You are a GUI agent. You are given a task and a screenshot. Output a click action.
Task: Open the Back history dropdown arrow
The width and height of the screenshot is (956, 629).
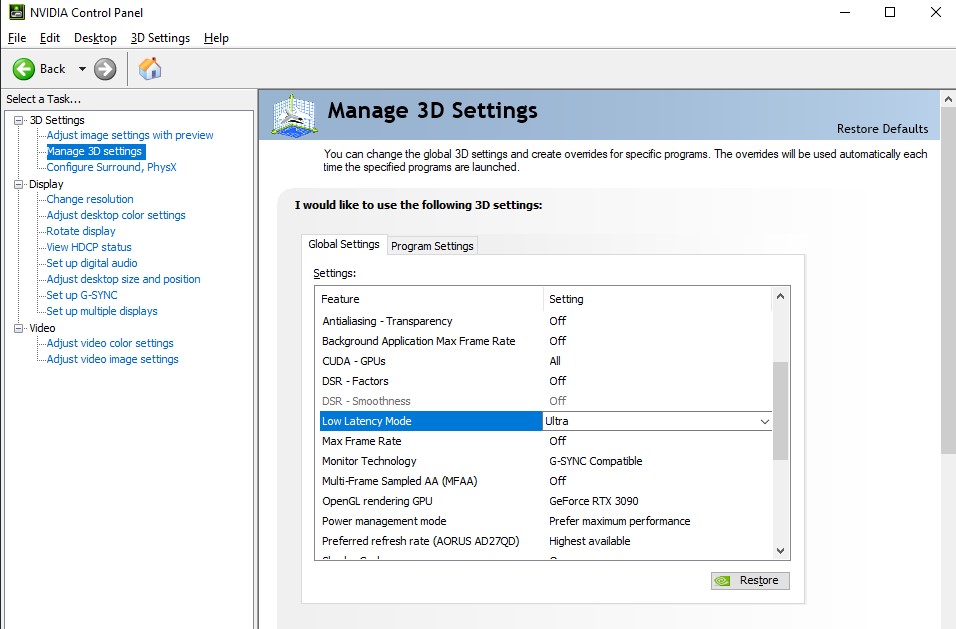point(82,69)
